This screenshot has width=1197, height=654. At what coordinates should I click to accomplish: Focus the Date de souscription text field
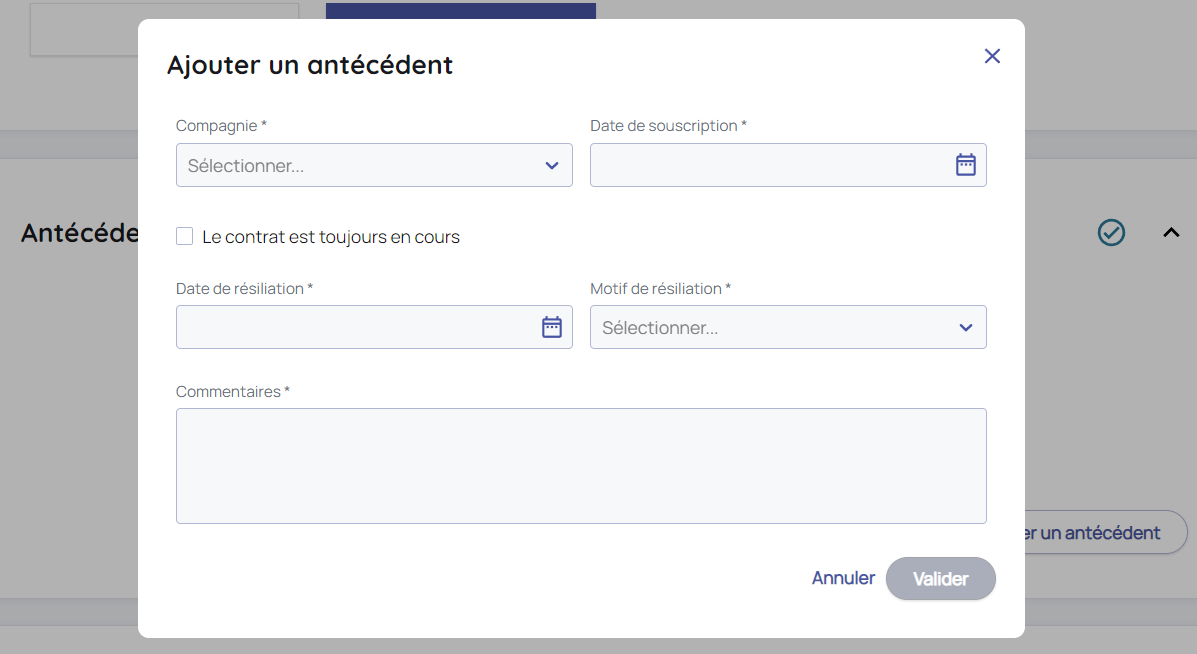[765, 165]
